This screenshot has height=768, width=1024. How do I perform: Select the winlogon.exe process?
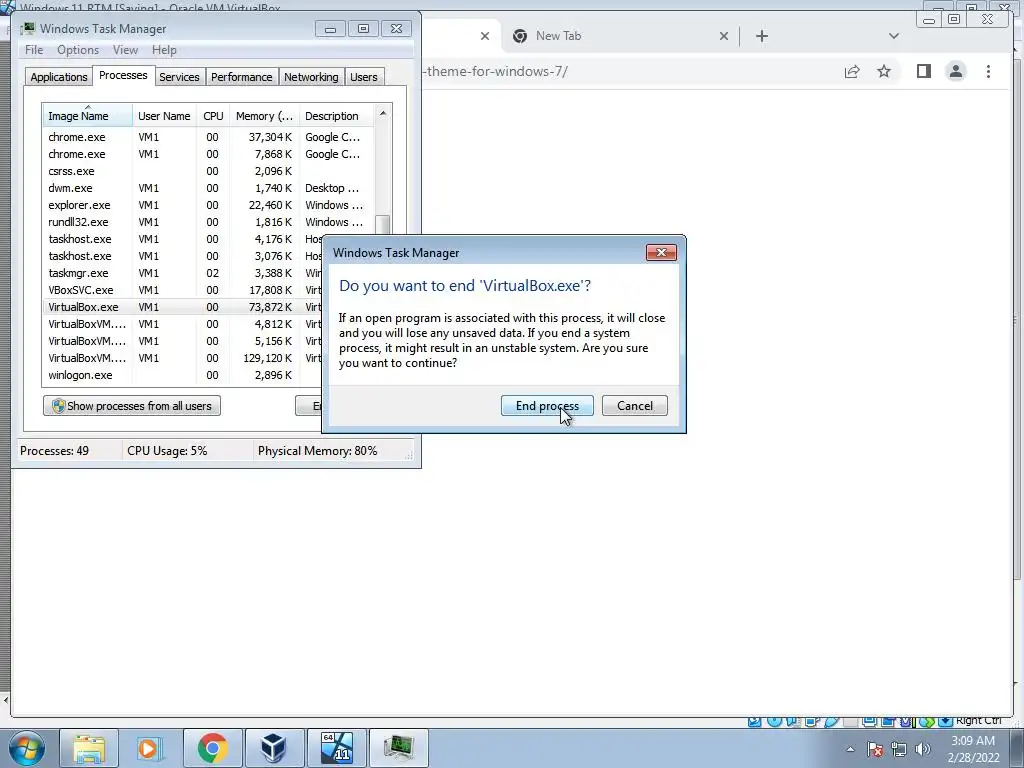[183, 375]
